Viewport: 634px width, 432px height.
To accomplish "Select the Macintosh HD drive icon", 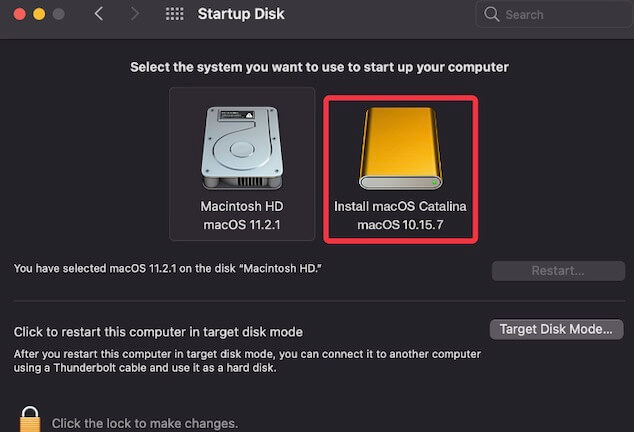I will pyautogui.click(x=242, y=148).
